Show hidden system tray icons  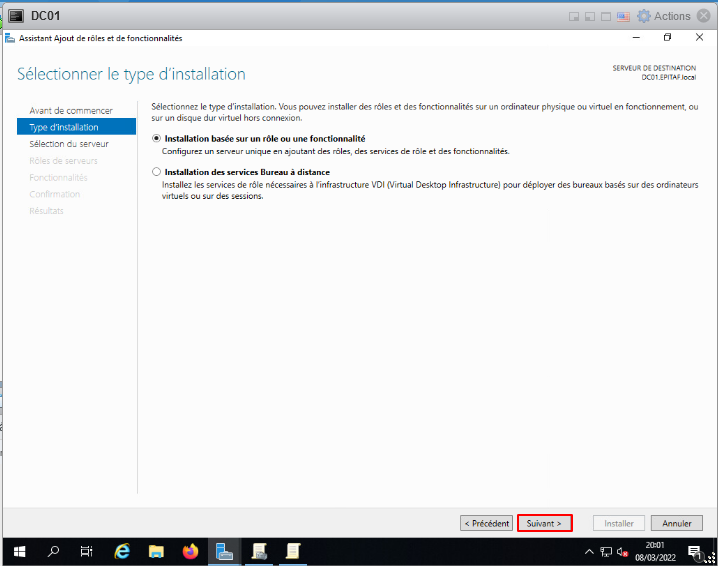[589, 552]
